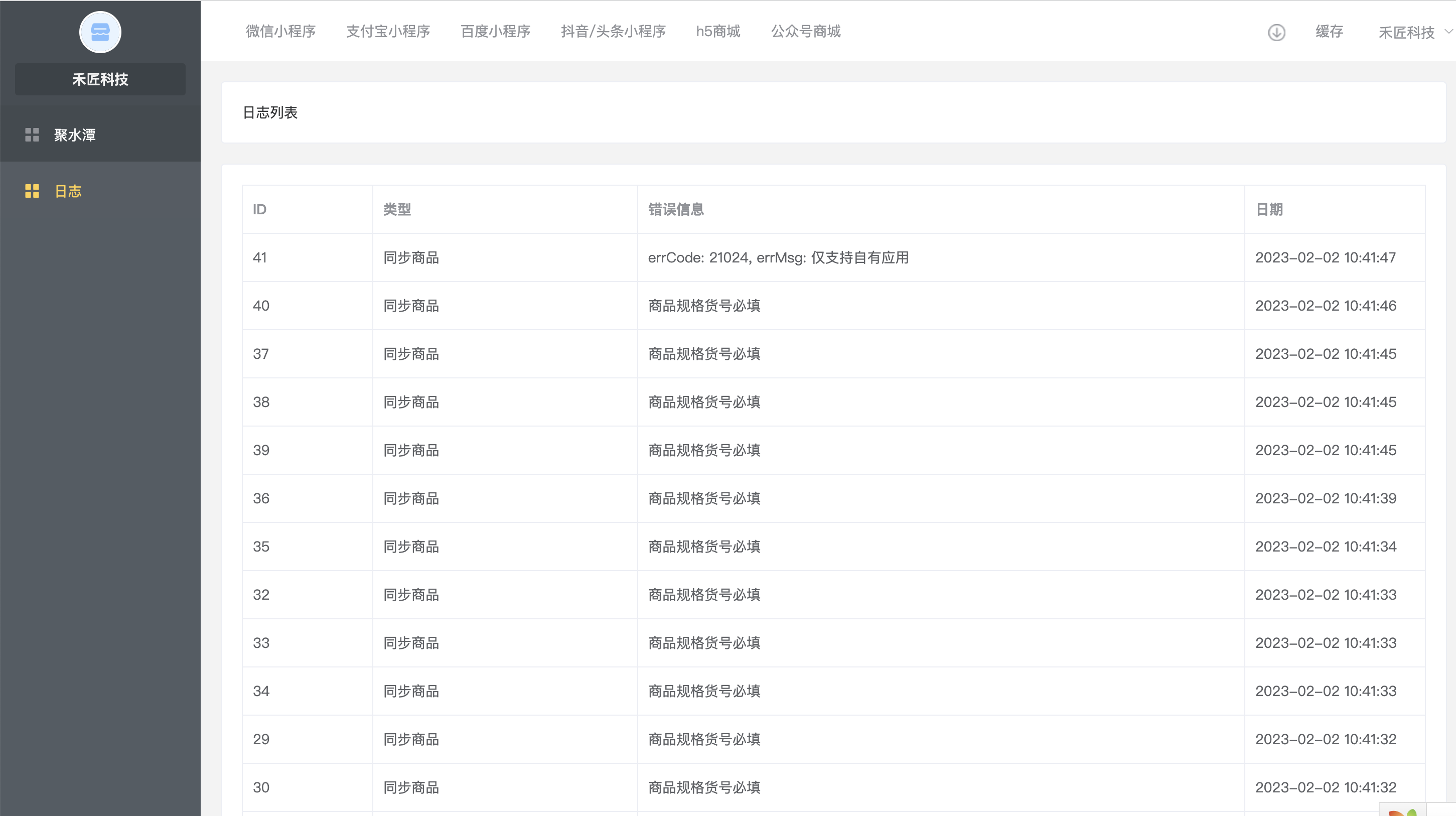Click 同步商品 type in row 36
The width and height of the screenshot is (1456, 816).
[x=411, y=498]
